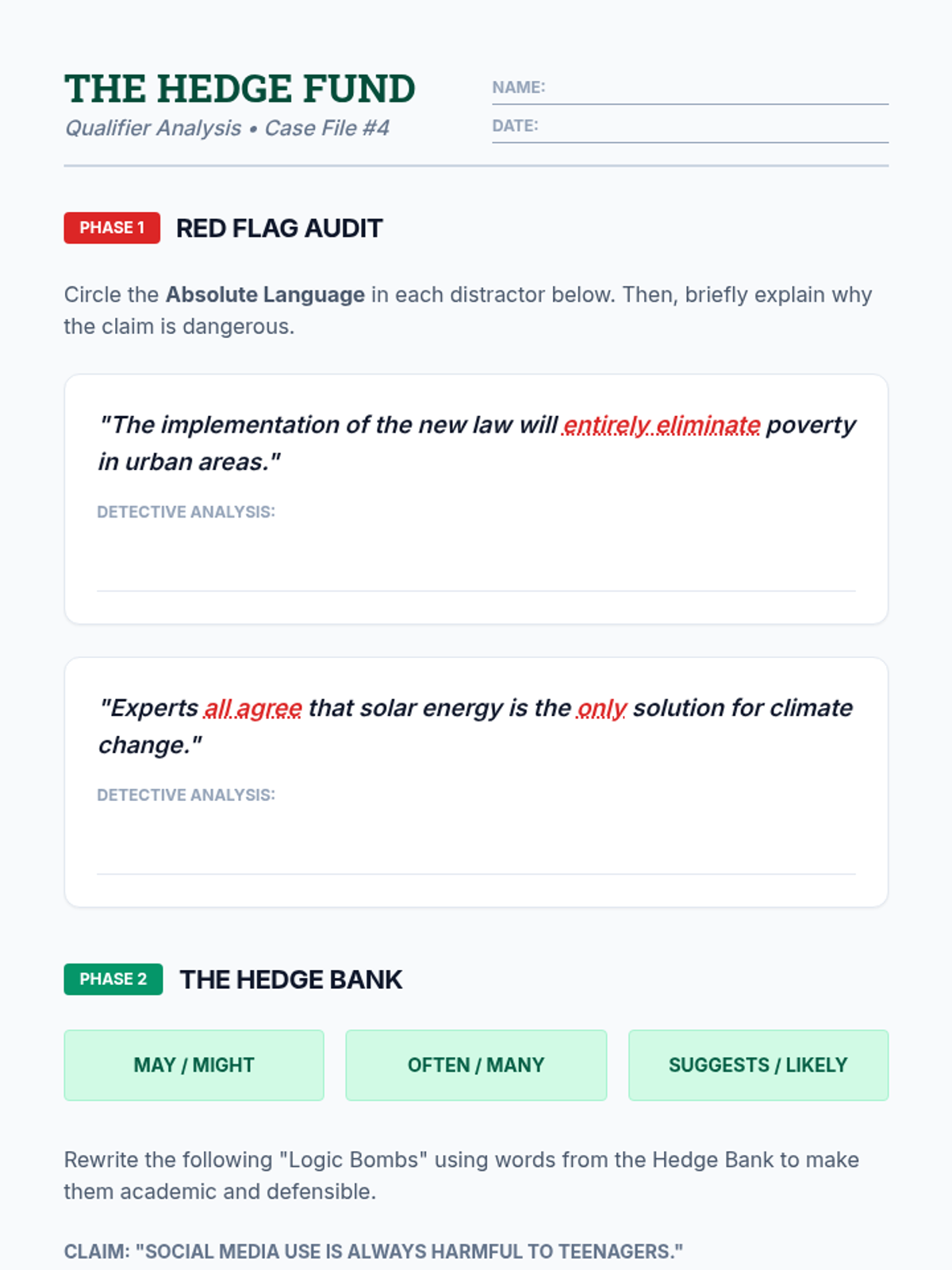Click THE HEDGE BANK heading
This screenshot has width=952, height=1270.
coord(291,979)
